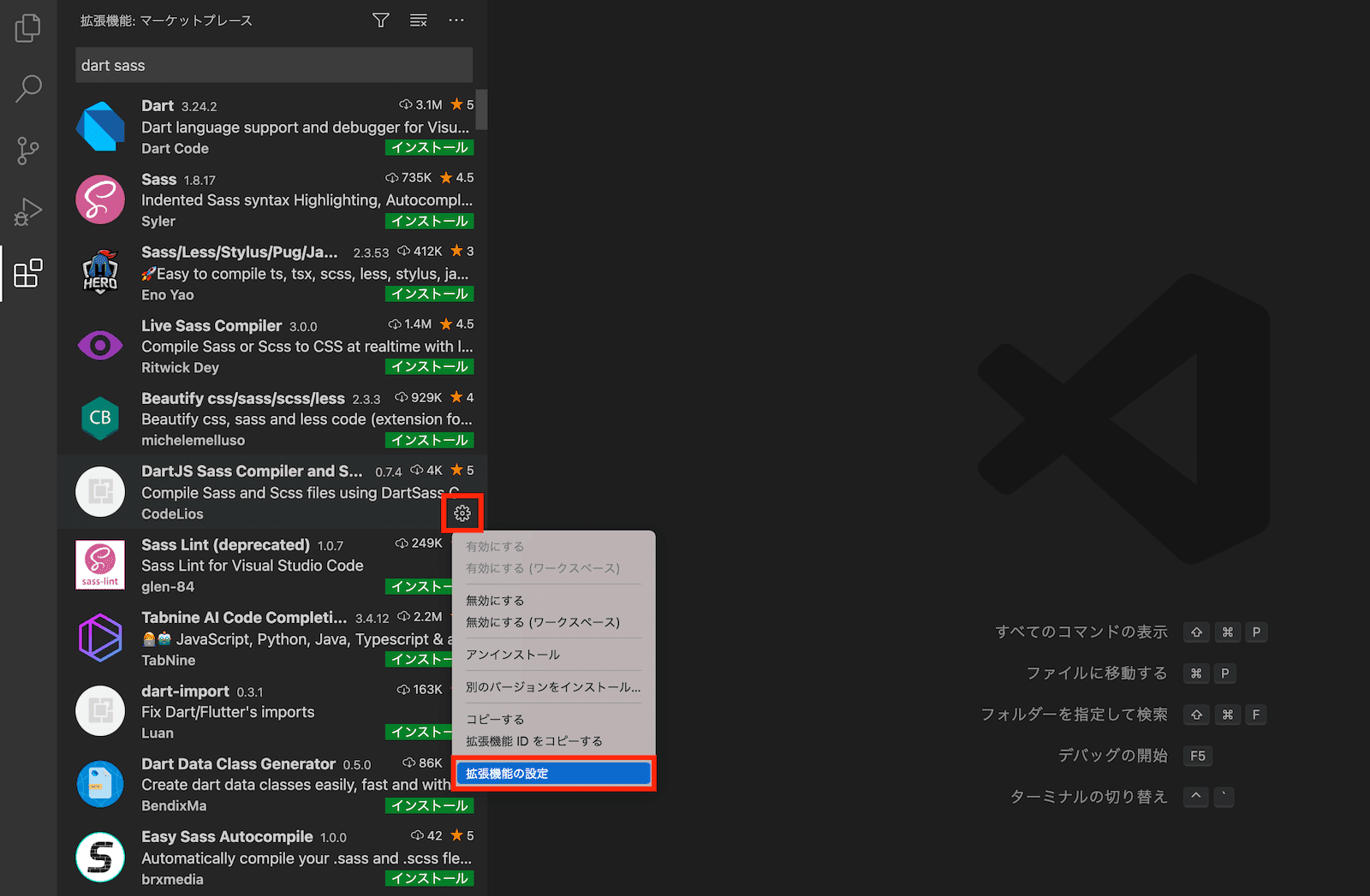Install Beautify css/sass/scss/less extension

pos(430,440)
